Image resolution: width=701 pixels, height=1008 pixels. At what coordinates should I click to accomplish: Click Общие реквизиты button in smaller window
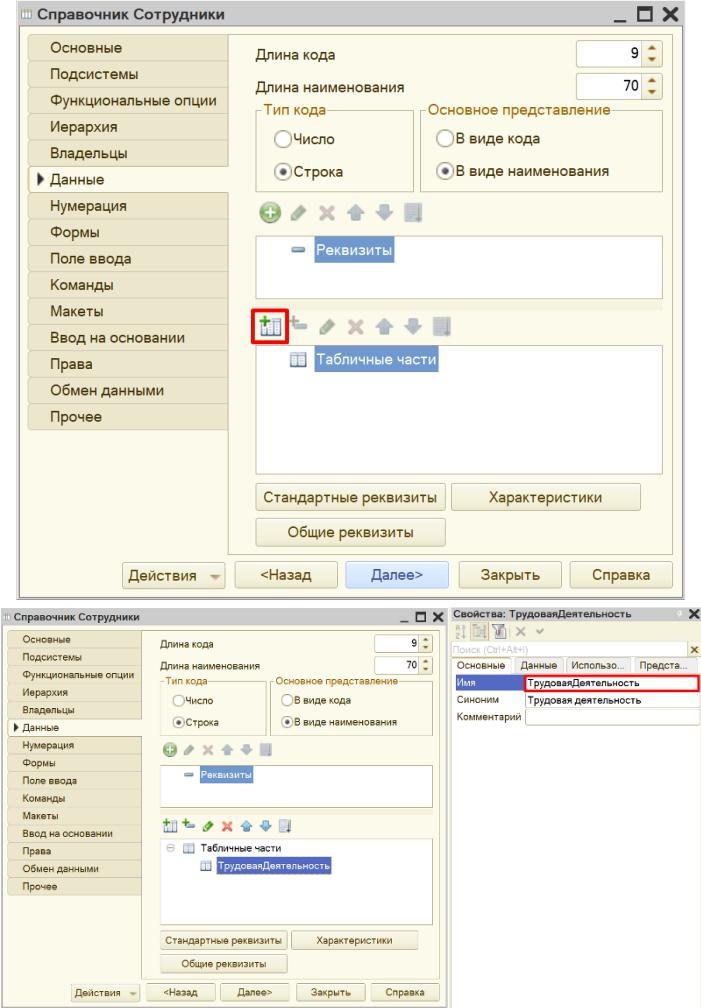(x=224, y=964)
